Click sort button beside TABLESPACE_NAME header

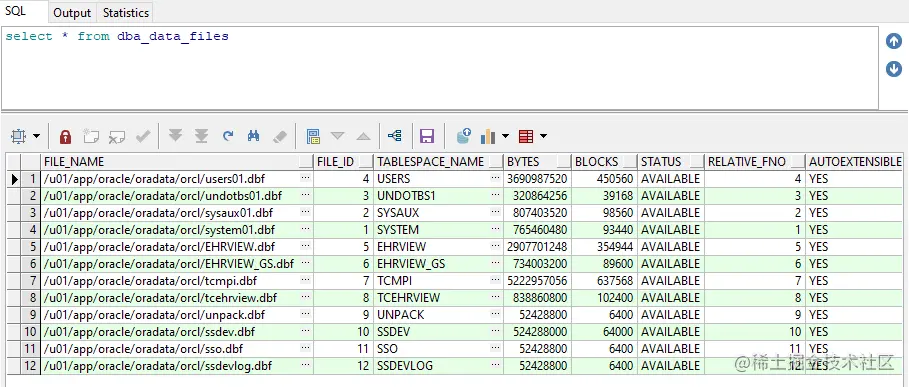coord(496,162)
